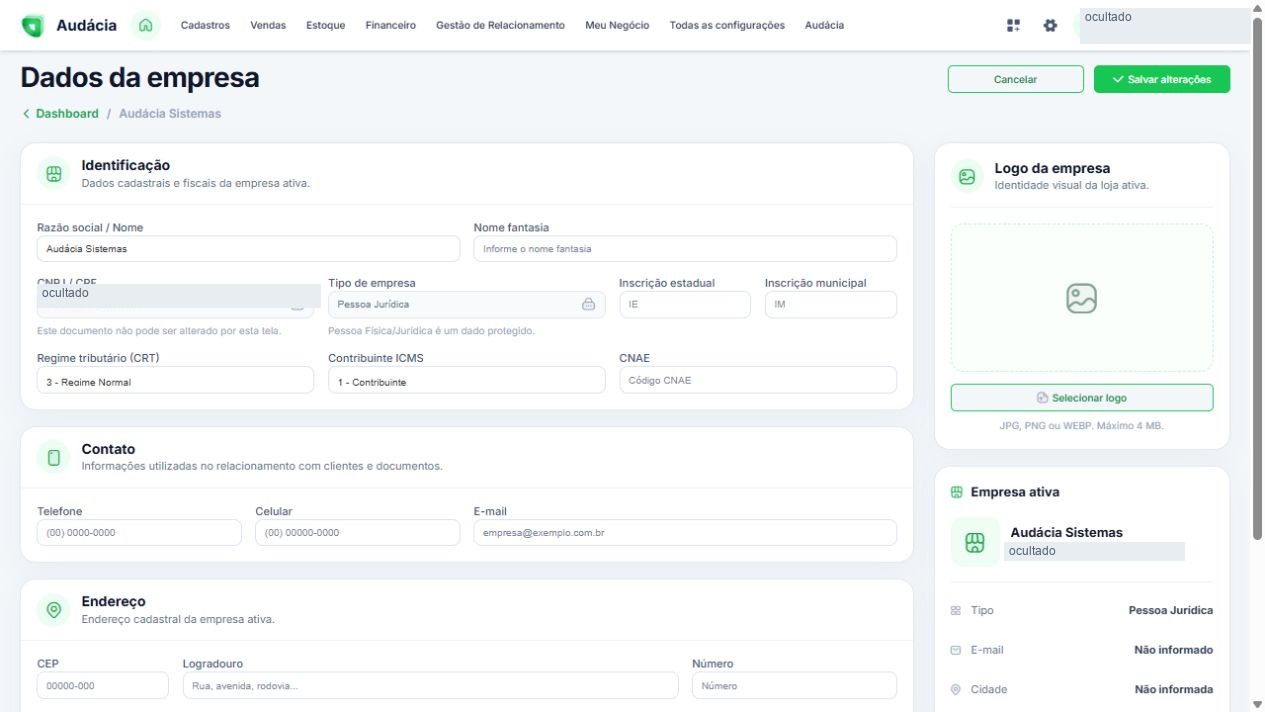Open the Contribuinte ICMS dropdown
Screen dimensions: 1265x712
(x=466, y=381)
